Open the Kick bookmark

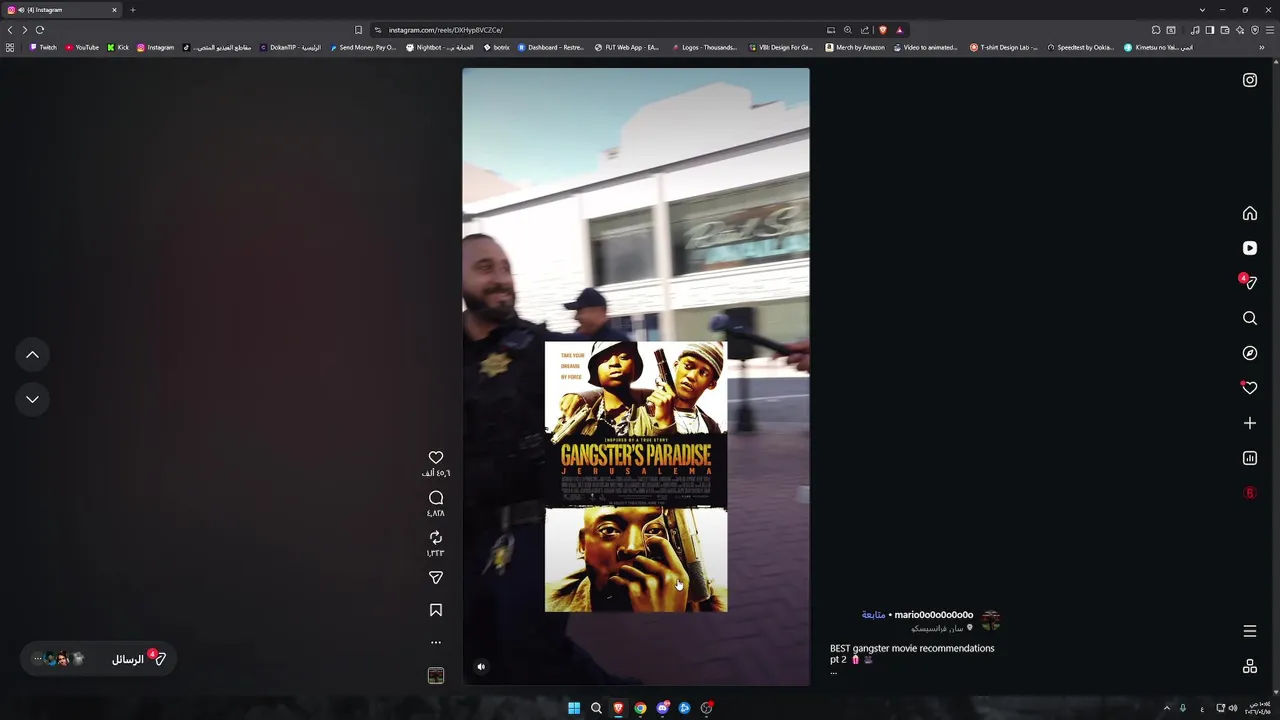pyautogui.click(x=118, y=47)
